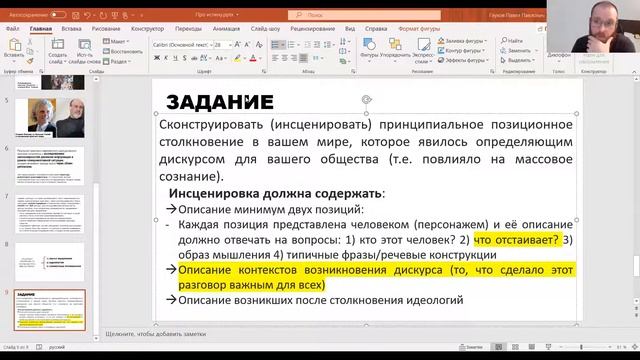The width and height of the screenshot is (640, 360).
Task: Click the Paste (Вставить) clipboard icon
Action: [x=15, y=45]
